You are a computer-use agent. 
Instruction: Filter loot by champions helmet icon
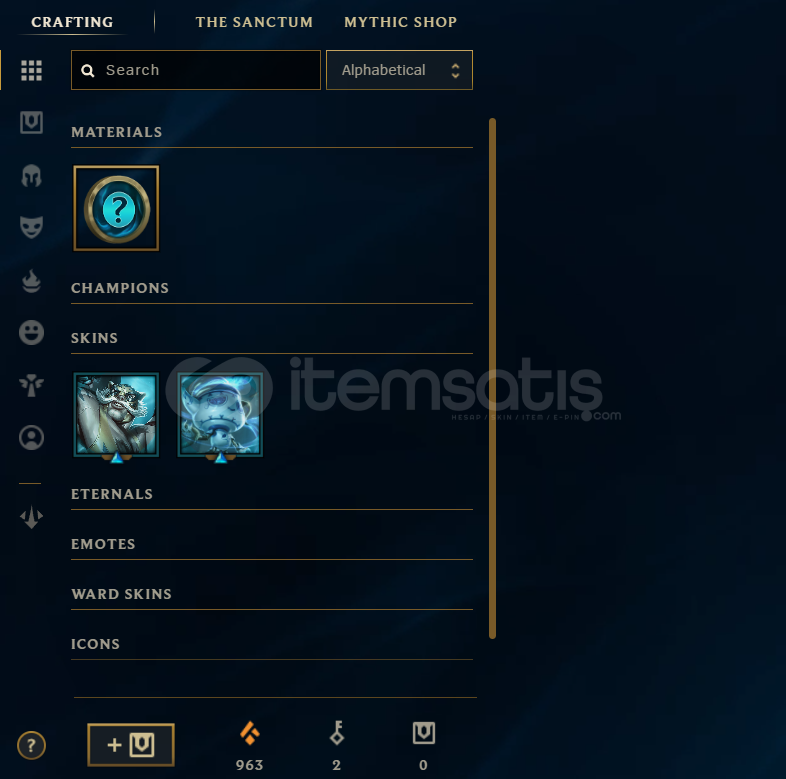31,176
